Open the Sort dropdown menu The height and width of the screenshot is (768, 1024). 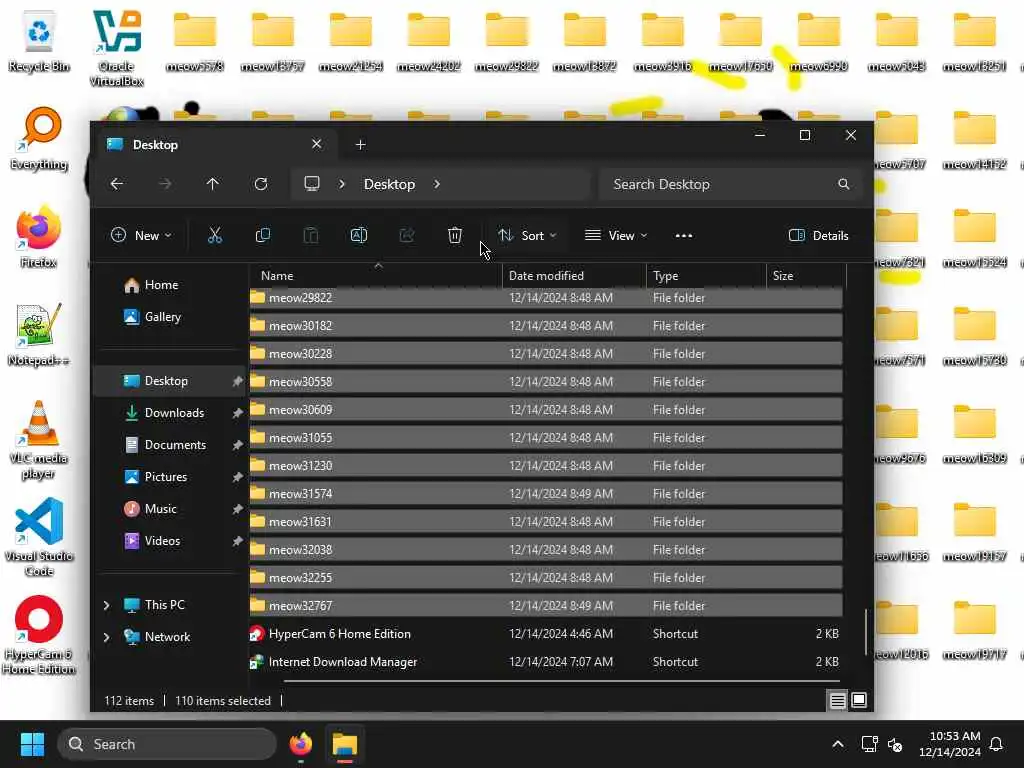tap(527, 236)
